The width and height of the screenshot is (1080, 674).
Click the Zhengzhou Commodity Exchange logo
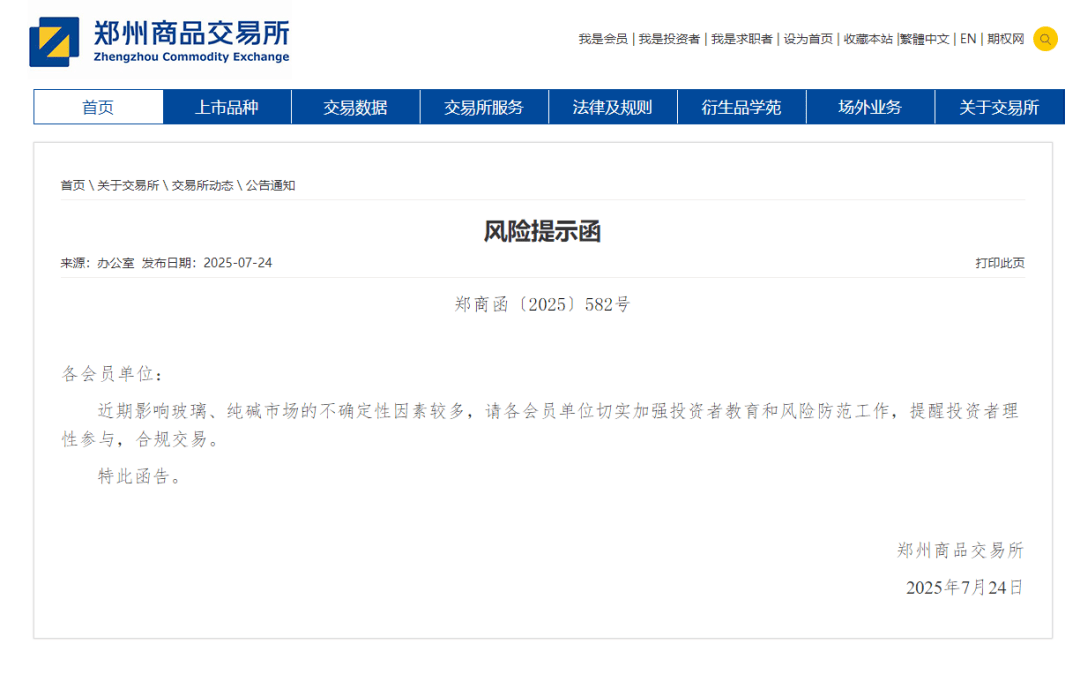[x=159, y=41]
